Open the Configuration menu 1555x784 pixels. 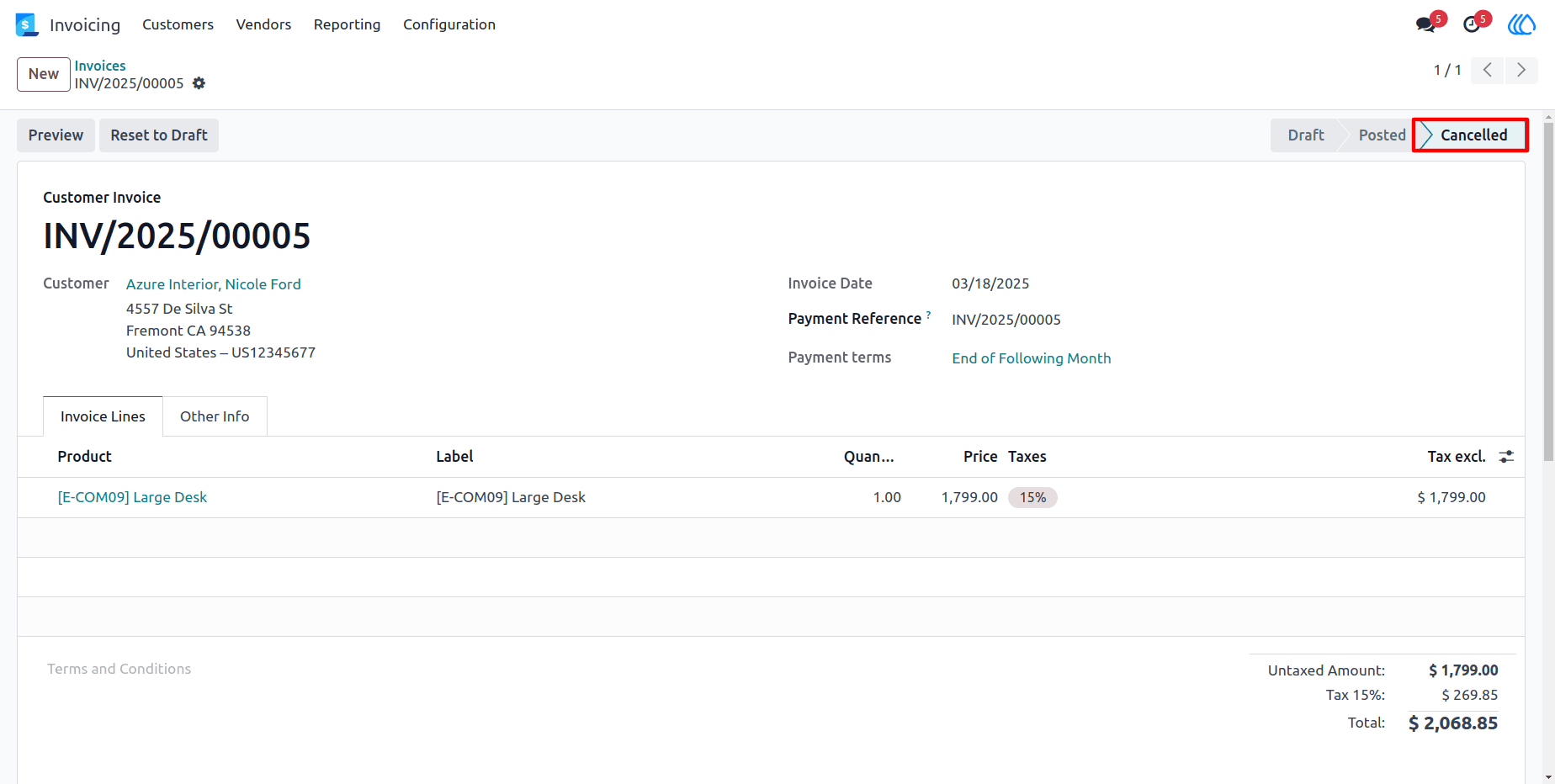point(449,24)
